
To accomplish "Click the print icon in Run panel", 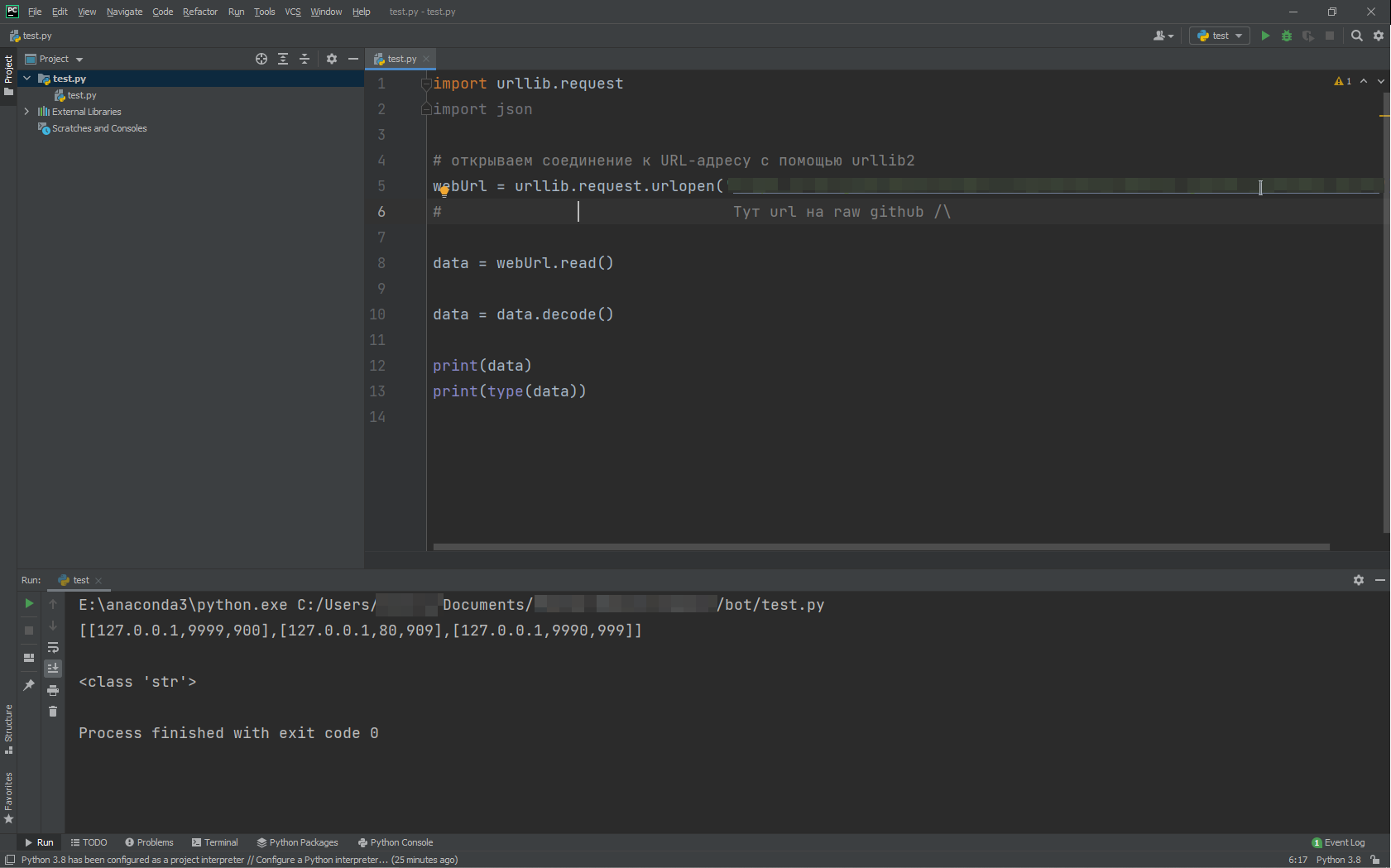I will click(53, 690).
